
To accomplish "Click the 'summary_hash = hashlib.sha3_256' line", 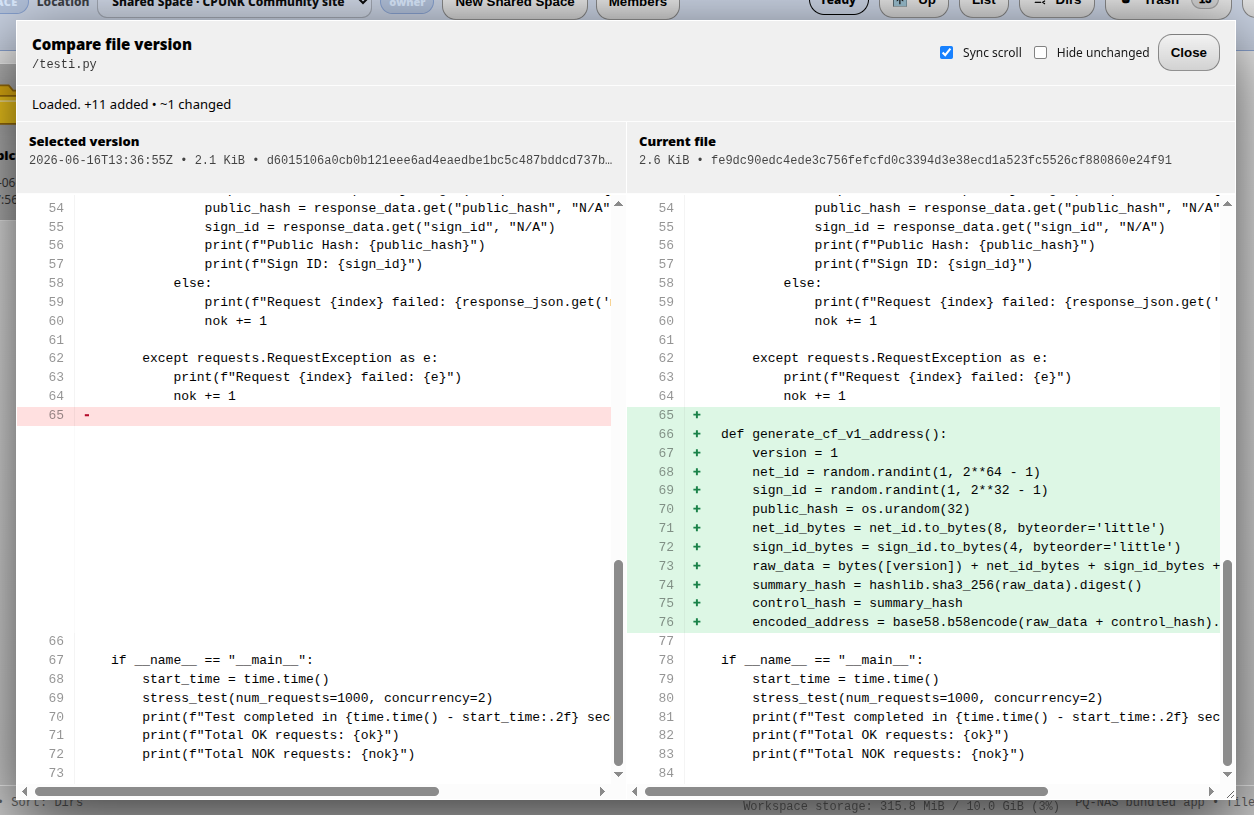I will pos(946,584).
